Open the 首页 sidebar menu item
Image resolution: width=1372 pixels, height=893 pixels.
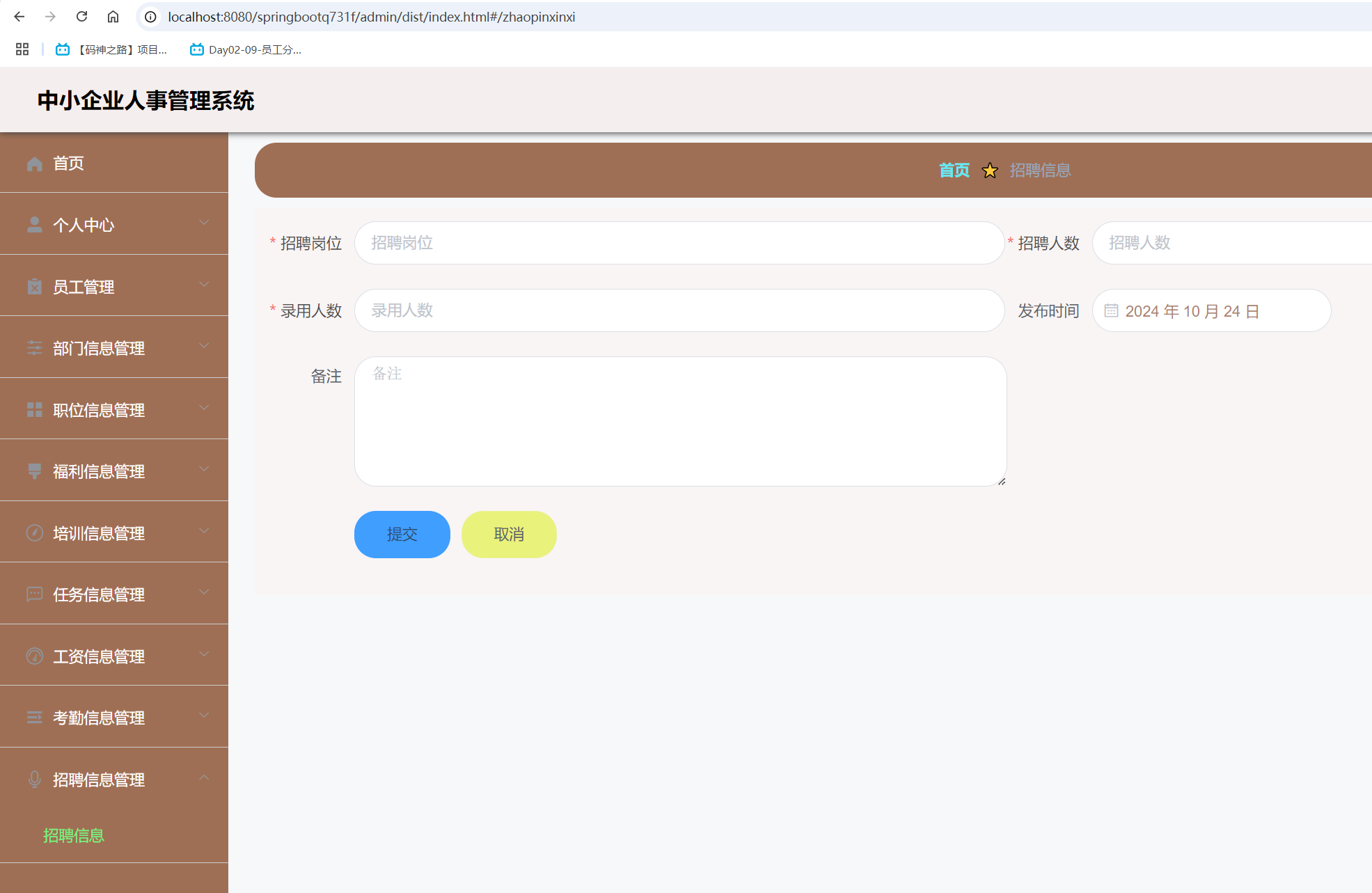(114, 163)
